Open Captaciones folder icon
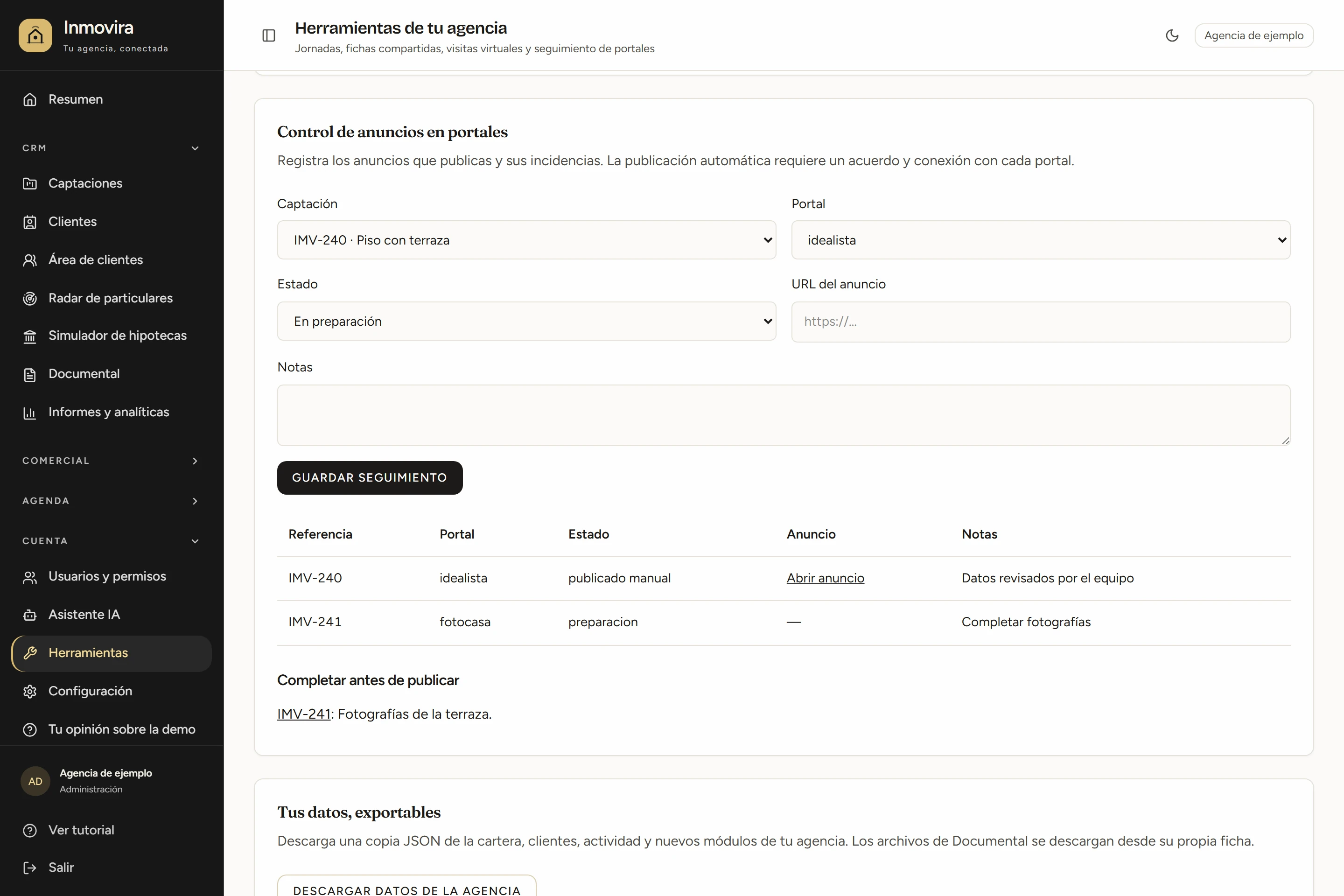1344x896 pixels. 30,183
